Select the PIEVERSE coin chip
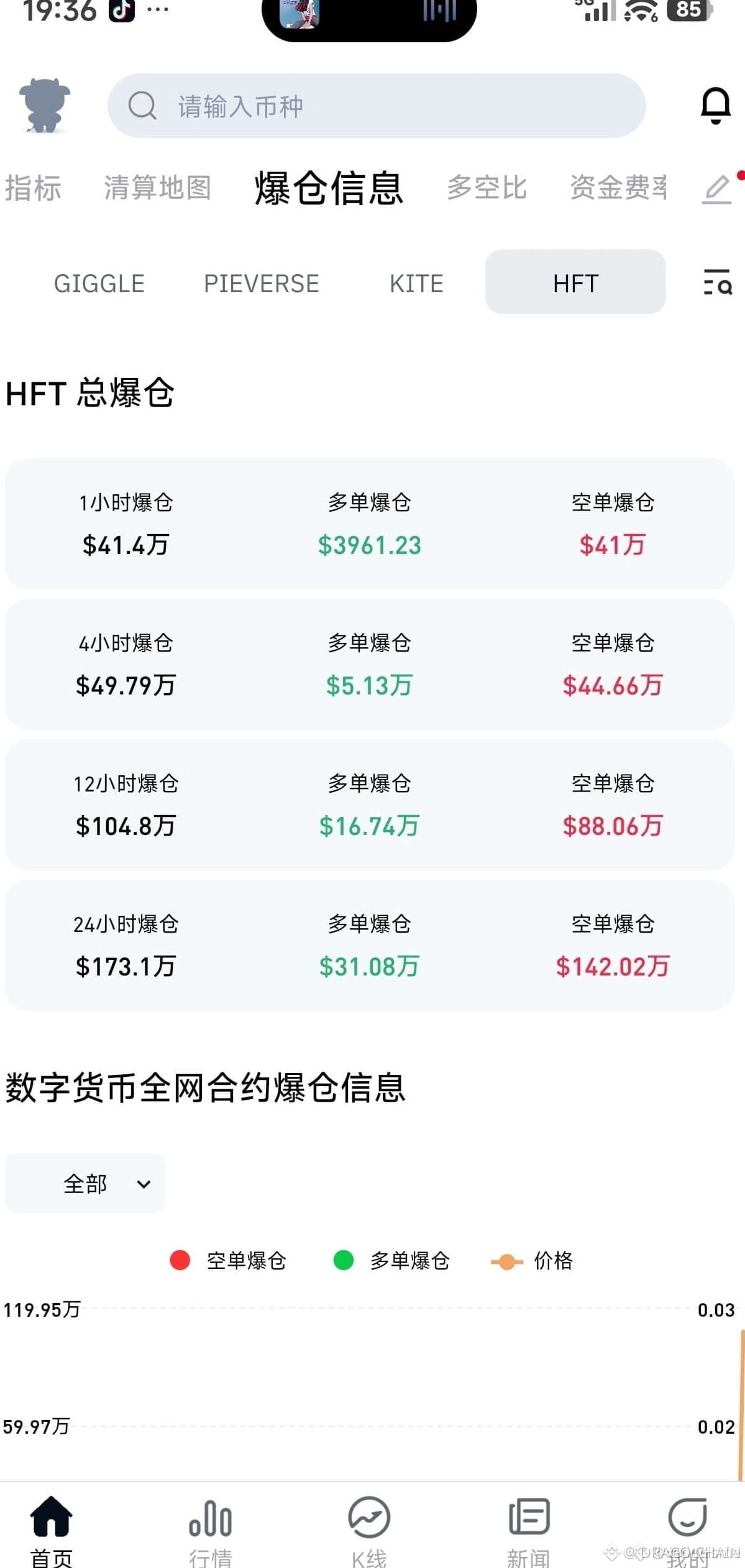Viewport: 745px width, 1568px height. pos(262,284)
